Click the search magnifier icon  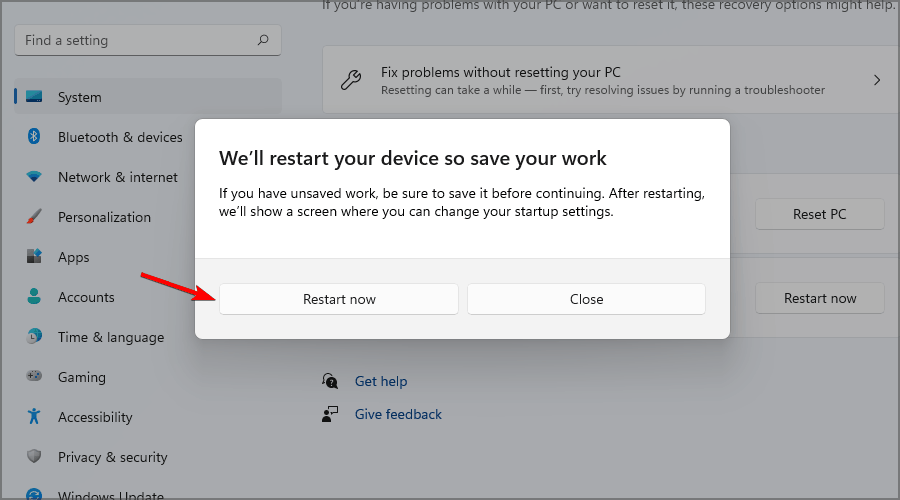pos(263,41)
